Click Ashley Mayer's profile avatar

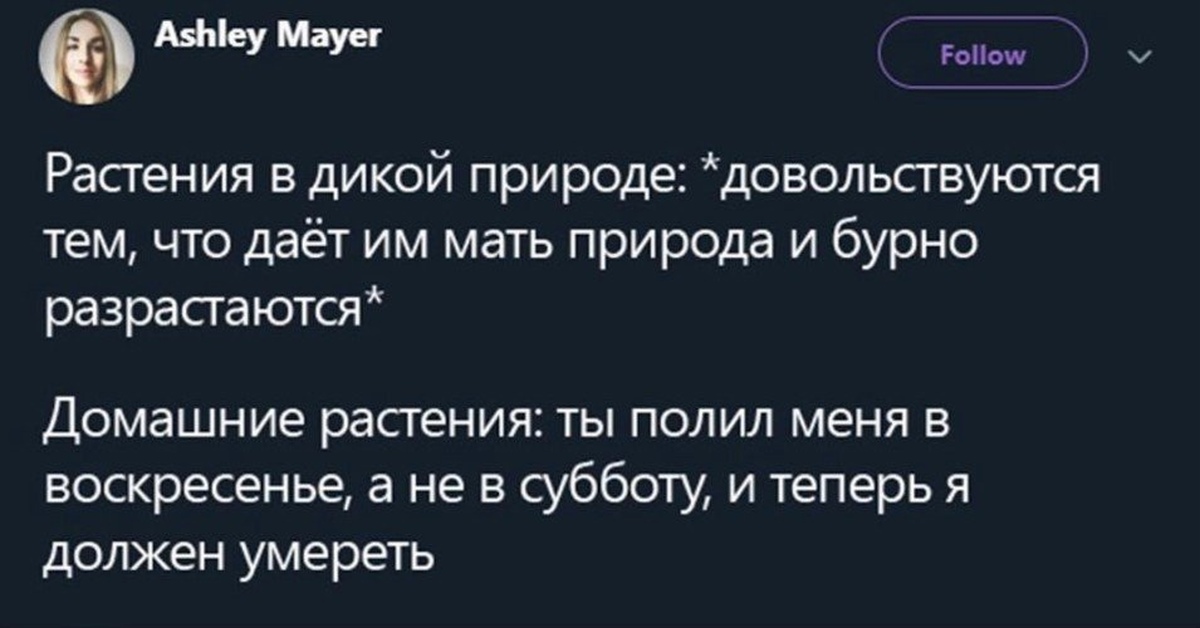pyautogui.click(x=86, y=57)
